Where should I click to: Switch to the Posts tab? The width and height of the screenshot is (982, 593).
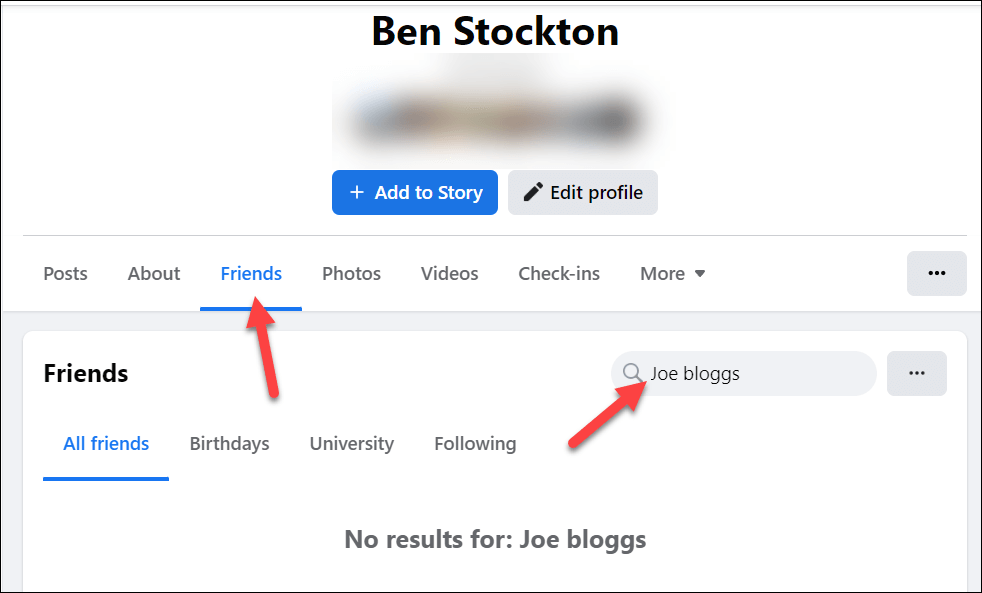tap(65, 273)
